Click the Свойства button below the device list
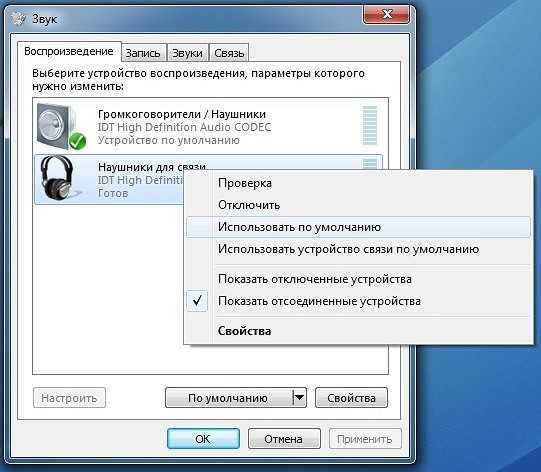 (351, 398)
